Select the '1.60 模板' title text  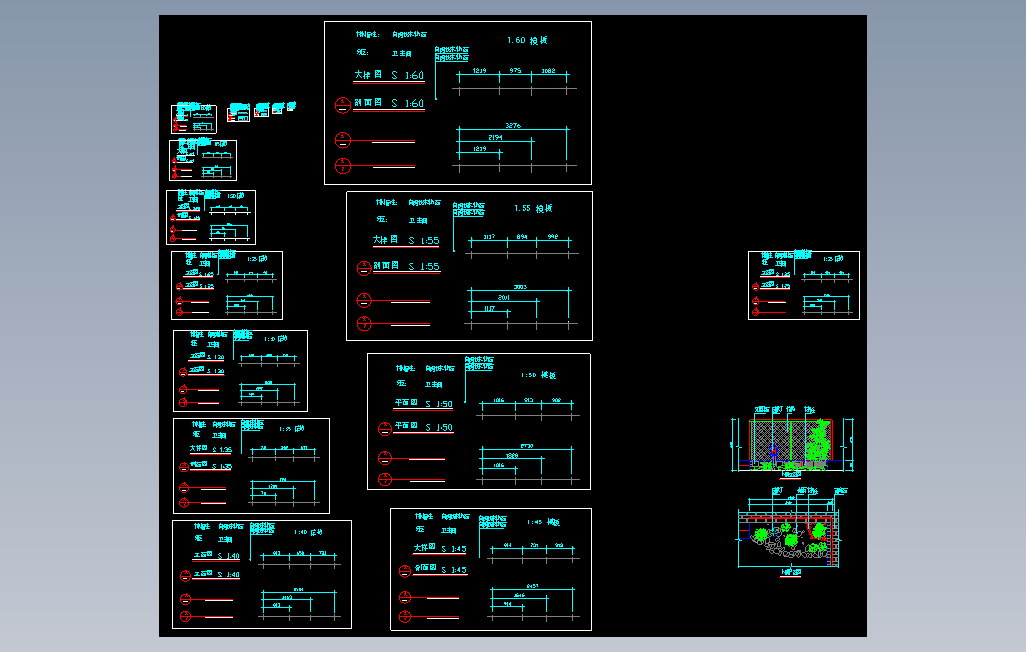coord(527,41)
